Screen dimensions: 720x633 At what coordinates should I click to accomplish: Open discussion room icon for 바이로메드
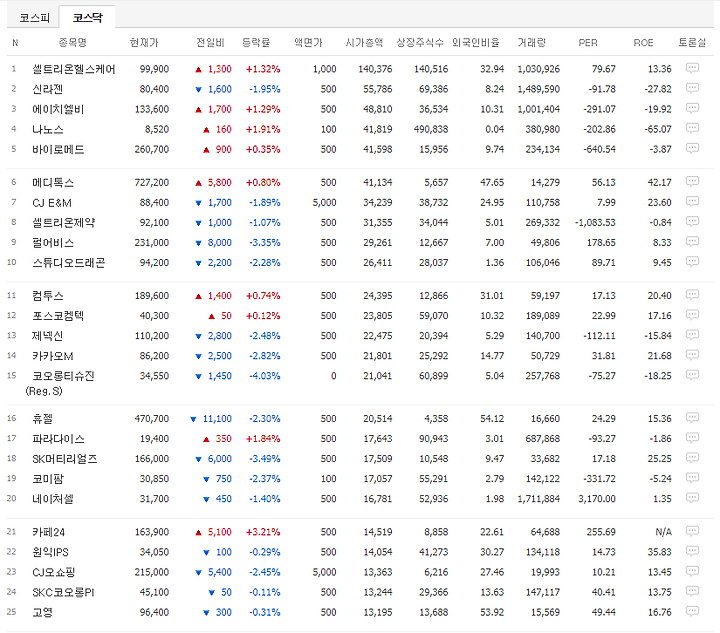tap(692, 149)
